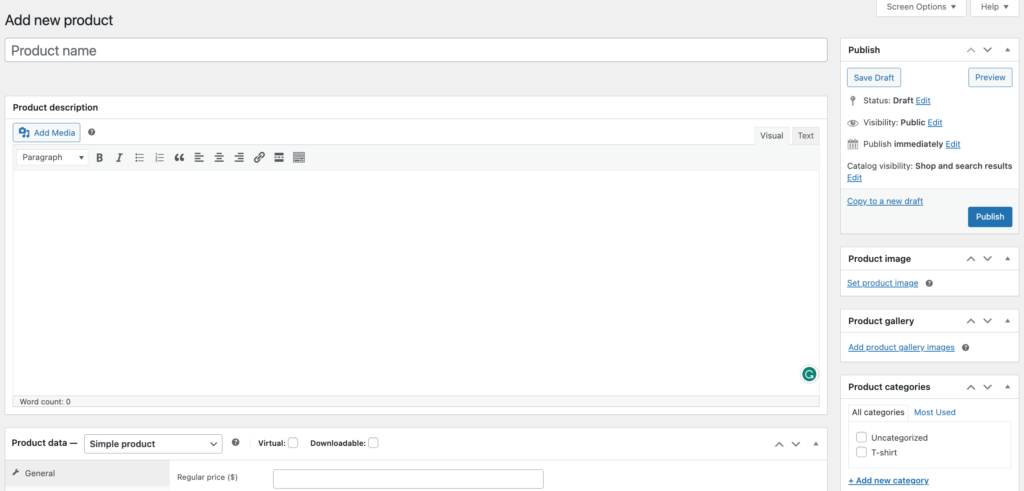
Task: Move Product gallery panel up
Action: pyautogui.click(x=970, y=321)
